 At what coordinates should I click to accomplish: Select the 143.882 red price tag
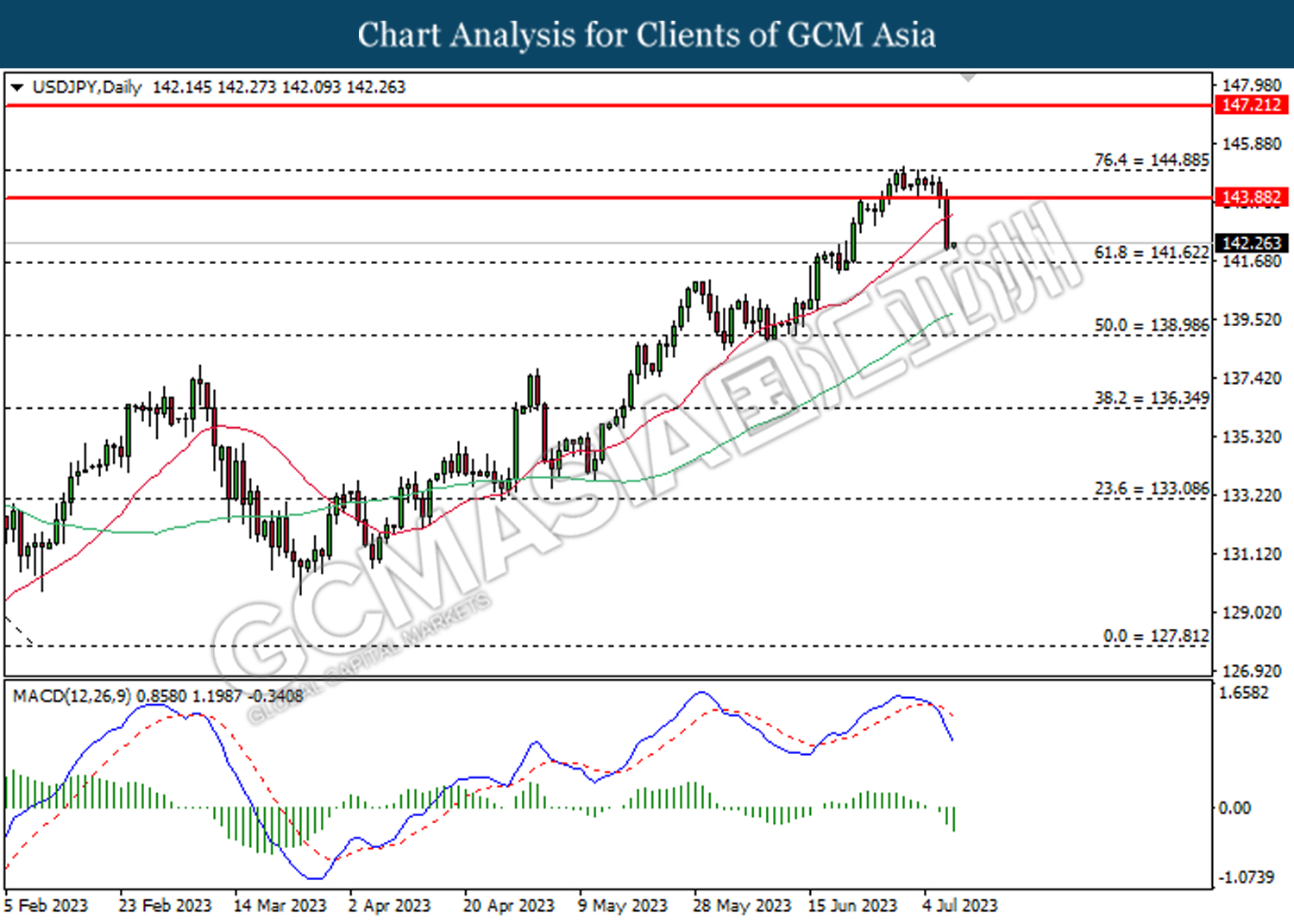[1252, 198]
